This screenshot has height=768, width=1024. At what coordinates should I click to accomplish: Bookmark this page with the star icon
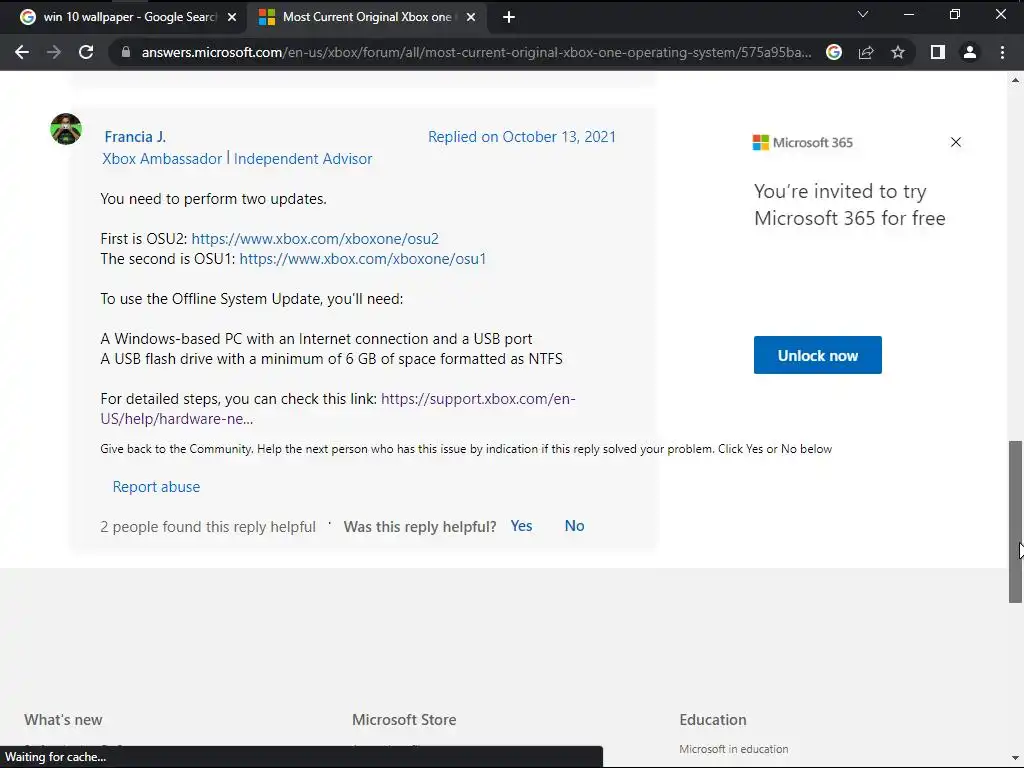(x=898, y=52)
